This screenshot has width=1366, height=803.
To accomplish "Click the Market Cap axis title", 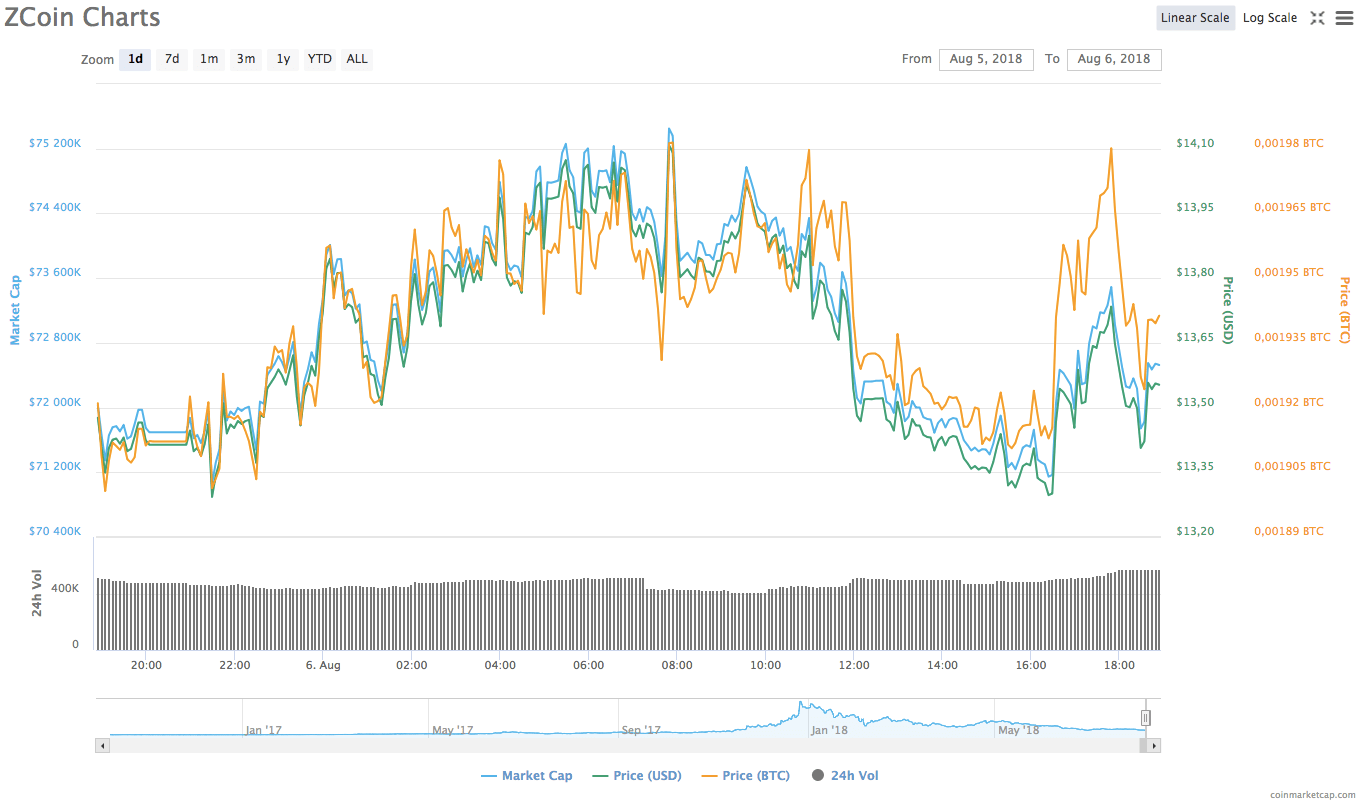I will [x=15, y=310].
